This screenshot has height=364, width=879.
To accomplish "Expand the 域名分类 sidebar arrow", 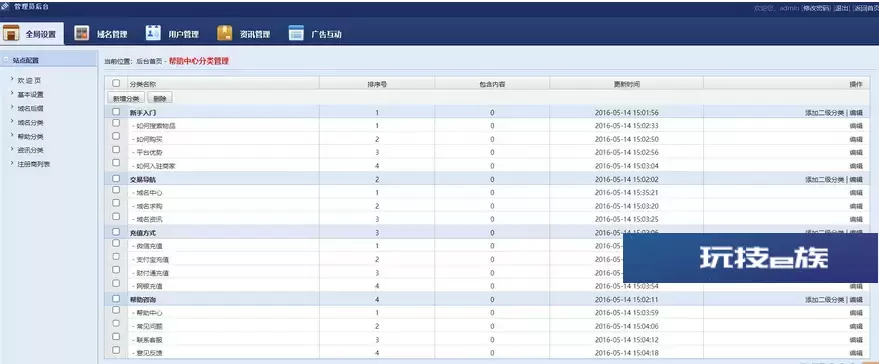I will point(12,122).
